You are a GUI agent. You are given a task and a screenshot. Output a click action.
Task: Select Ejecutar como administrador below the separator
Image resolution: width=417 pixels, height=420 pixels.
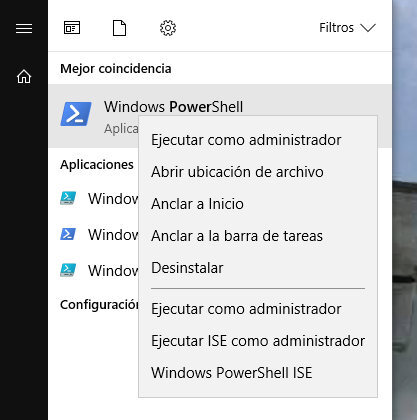246,309
